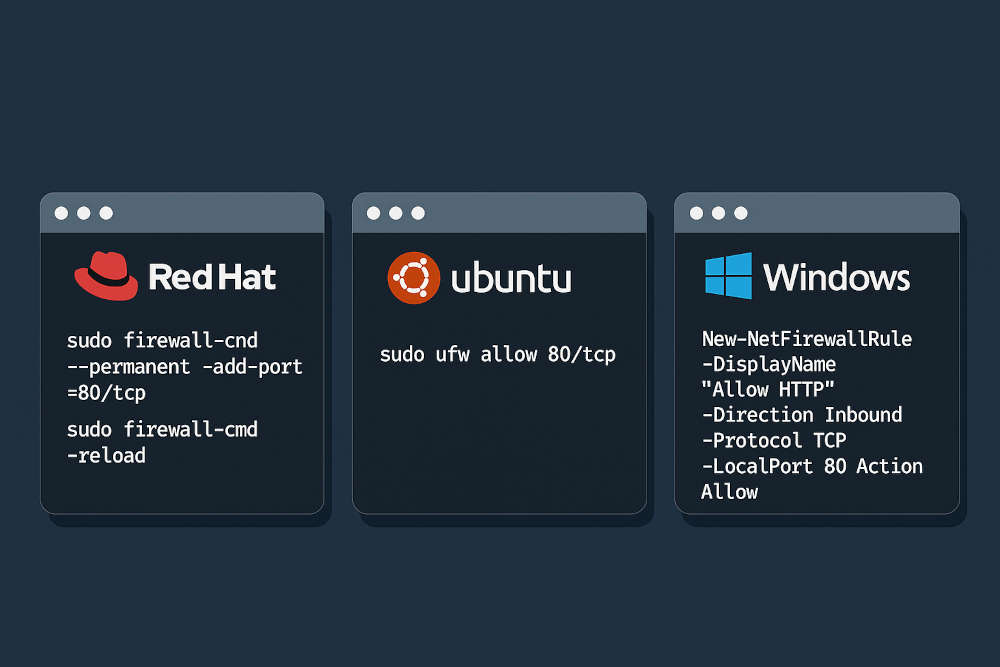Click the last line "Allow" in the Windows window
The width and height of the screenshot is (1000, 667).
point(730,492)
